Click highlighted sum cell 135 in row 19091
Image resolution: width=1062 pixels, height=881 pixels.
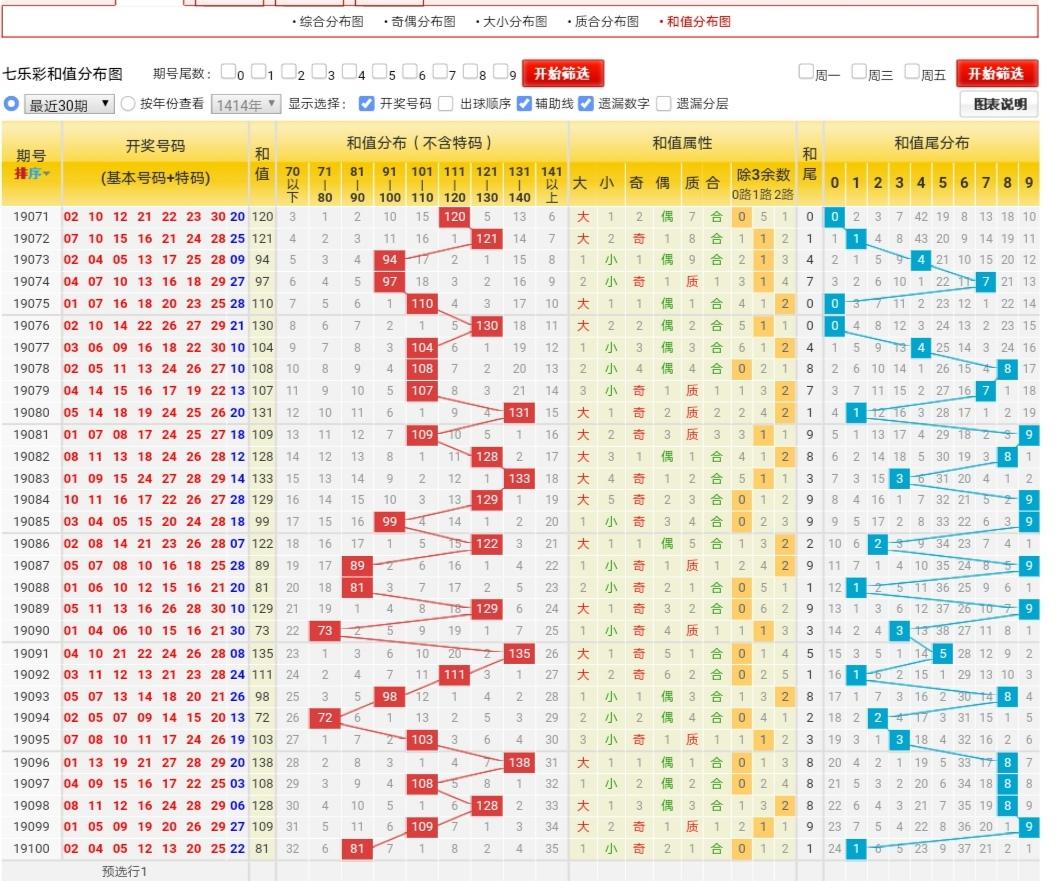(519, 653)
